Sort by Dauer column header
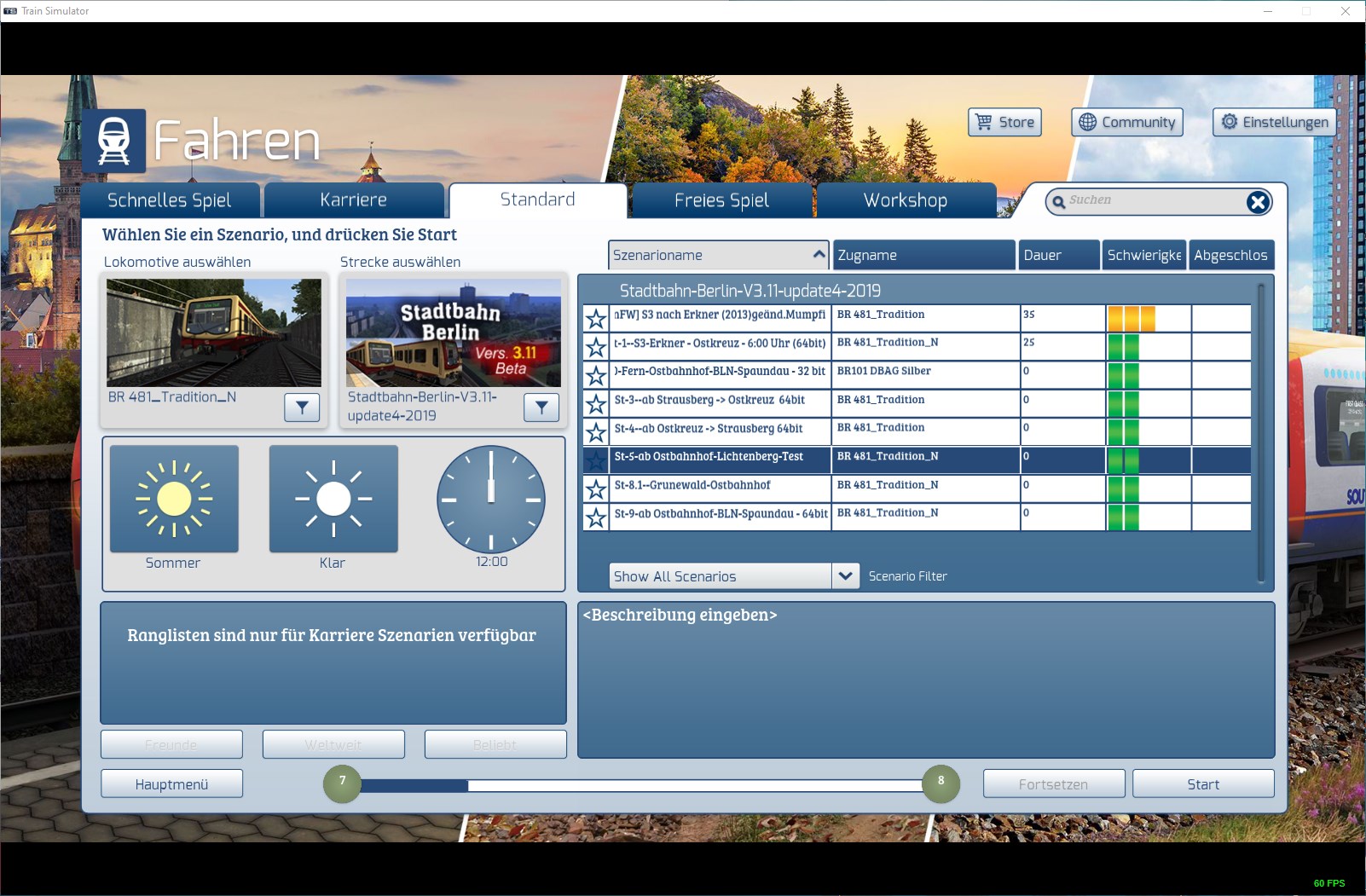This screenshot has height=896, width=1366. tap(1059, 255)
